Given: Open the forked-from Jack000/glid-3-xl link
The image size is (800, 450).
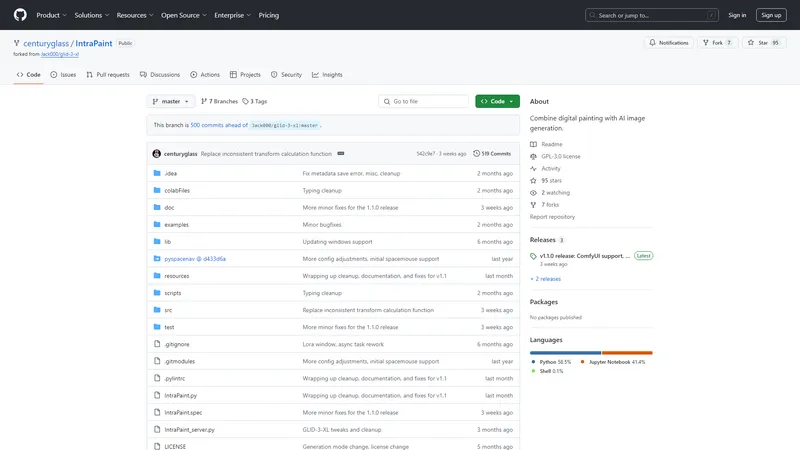Looking at the screenshot, I should pyautogui.click(x=60, y=54).
